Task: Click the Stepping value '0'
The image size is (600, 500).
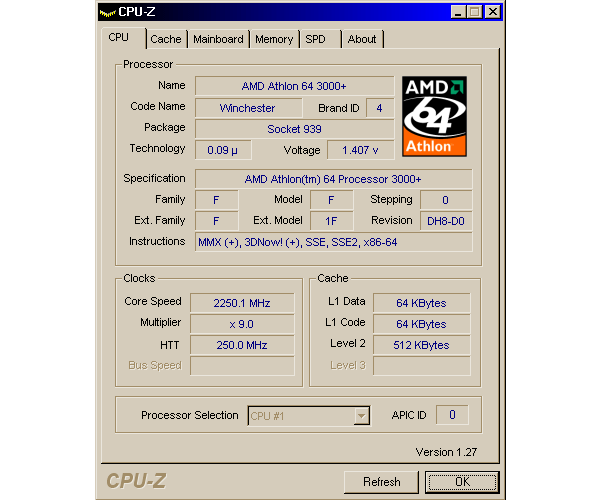Action: 446,200
